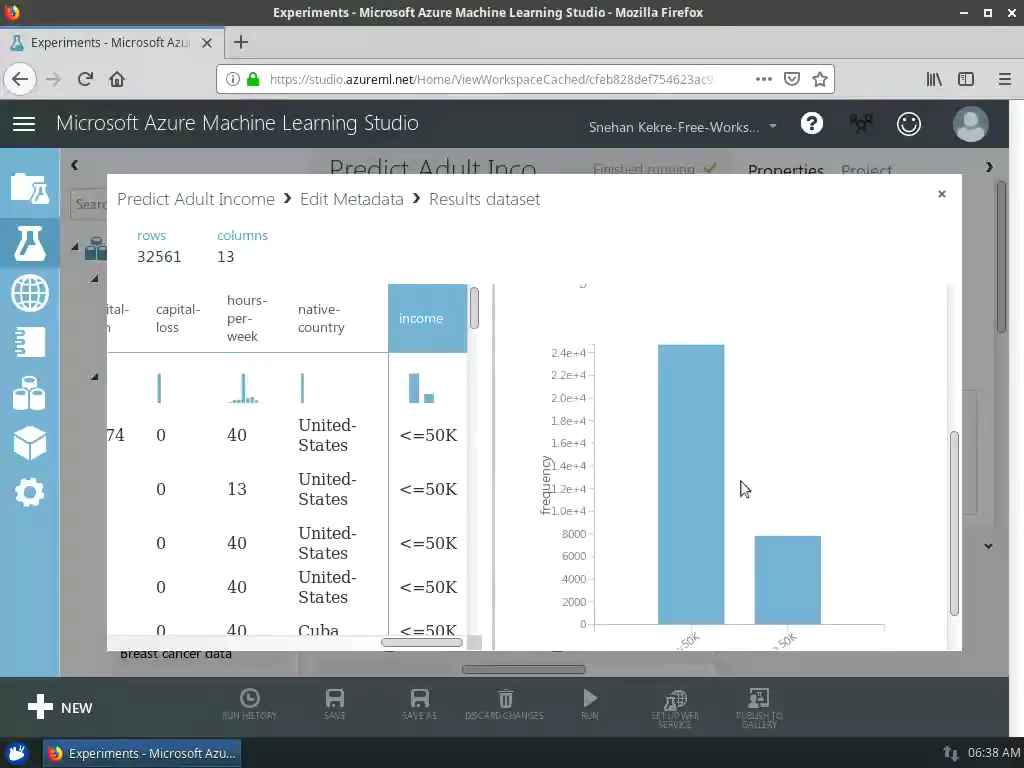Click Publish to Gallery button
This screenshot has width=1024, height=768.
[x=759, y=709]
